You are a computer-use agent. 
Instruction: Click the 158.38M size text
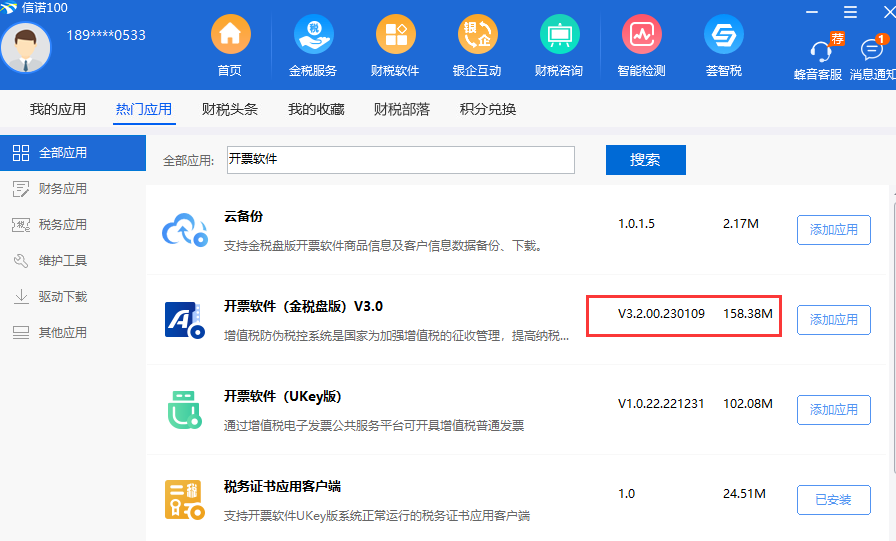point(748,314)
